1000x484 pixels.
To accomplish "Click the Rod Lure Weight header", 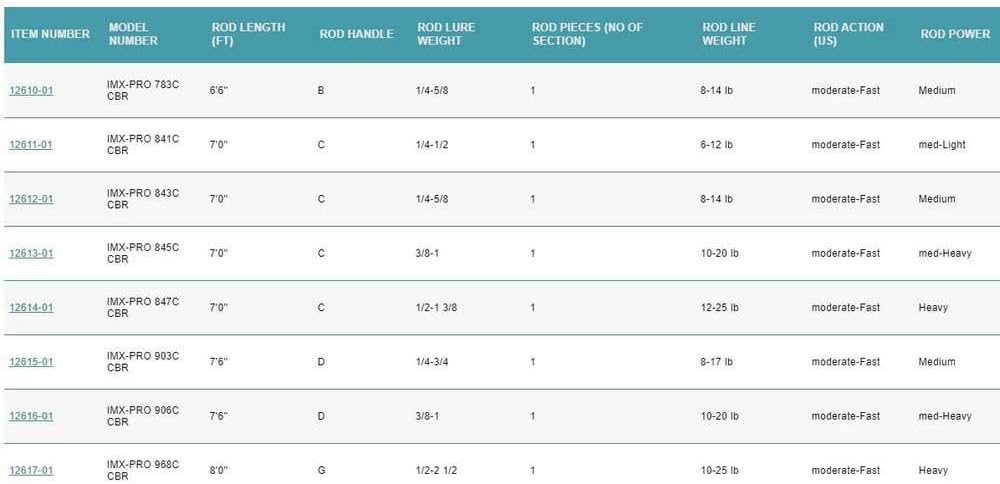I will pyautogui.click(x=444, y=34).
